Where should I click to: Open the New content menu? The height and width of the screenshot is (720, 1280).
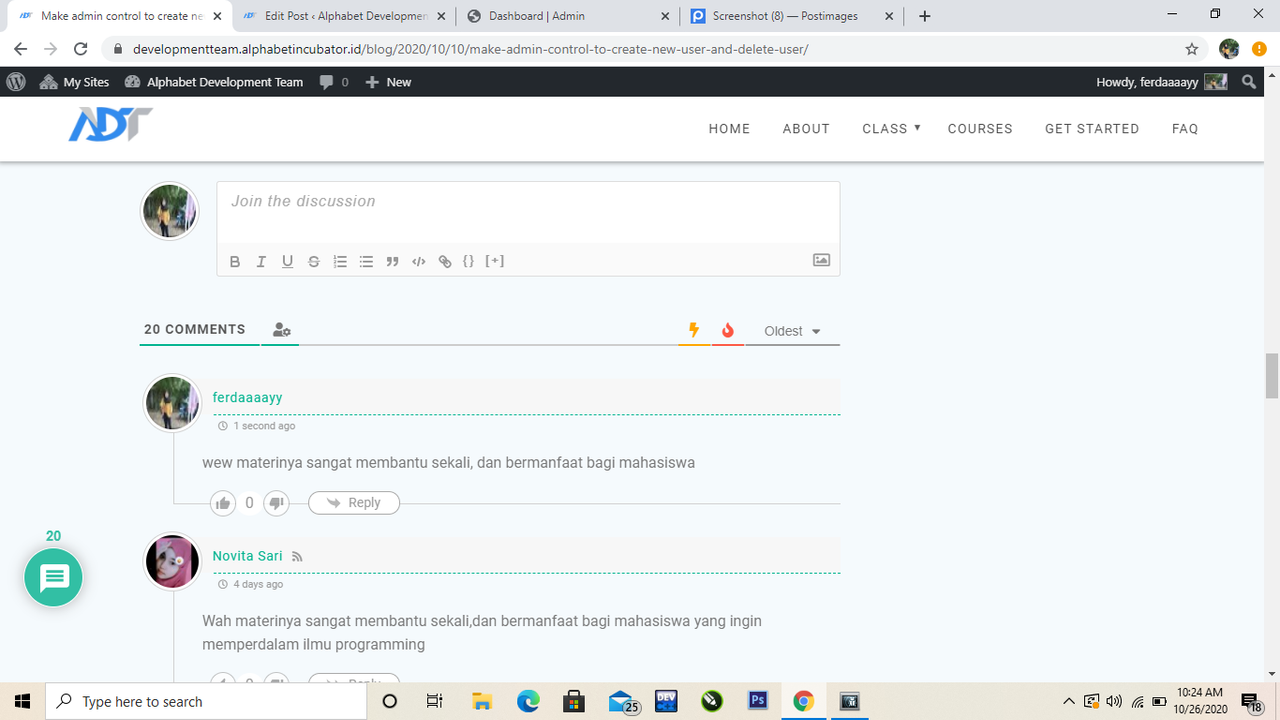click(x=388, y=82)
